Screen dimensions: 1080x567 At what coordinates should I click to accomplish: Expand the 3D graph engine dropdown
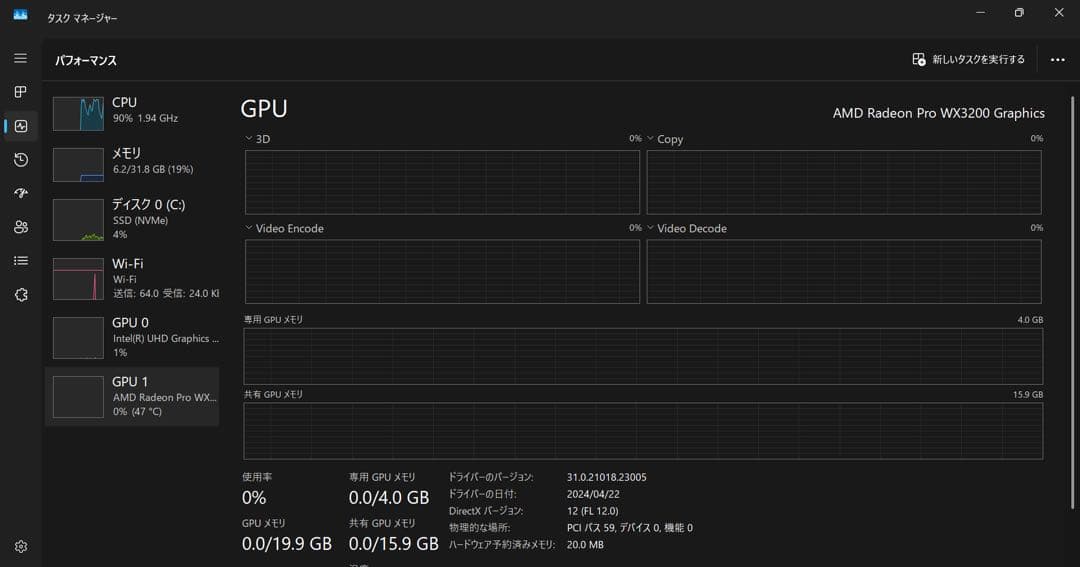point(249,139)
